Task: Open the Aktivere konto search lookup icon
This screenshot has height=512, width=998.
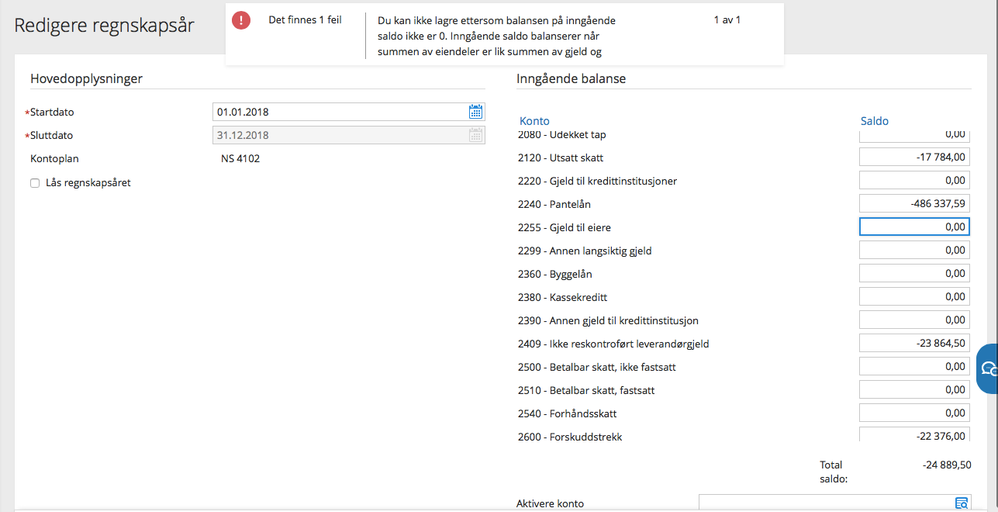Action: pos(961,502)
